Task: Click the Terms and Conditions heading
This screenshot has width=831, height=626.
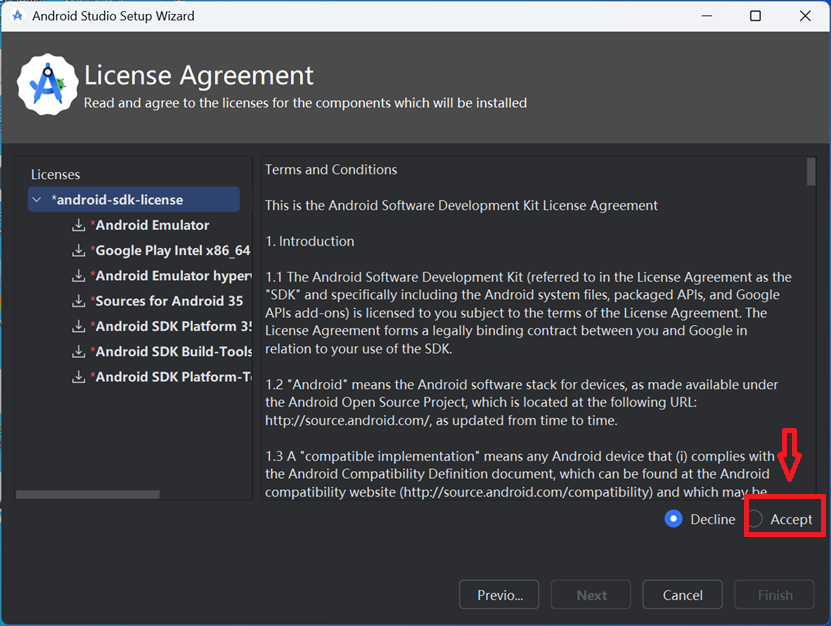Action: [331, 170]
